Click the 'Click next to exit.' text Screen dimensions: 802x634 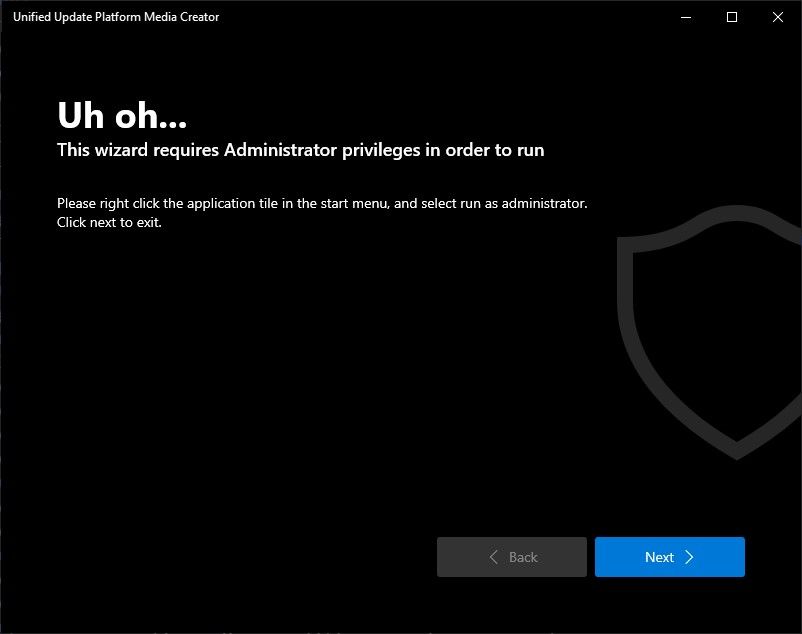click(109, 222)
